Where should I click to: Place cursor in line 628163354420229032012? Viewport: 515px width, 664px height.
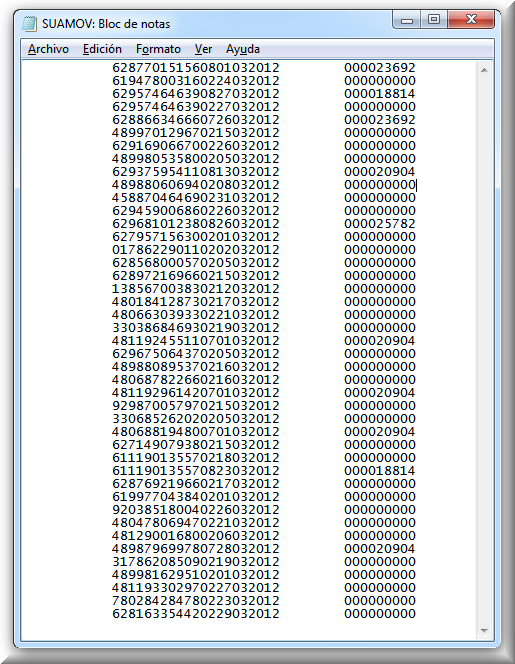pos(196,614)
